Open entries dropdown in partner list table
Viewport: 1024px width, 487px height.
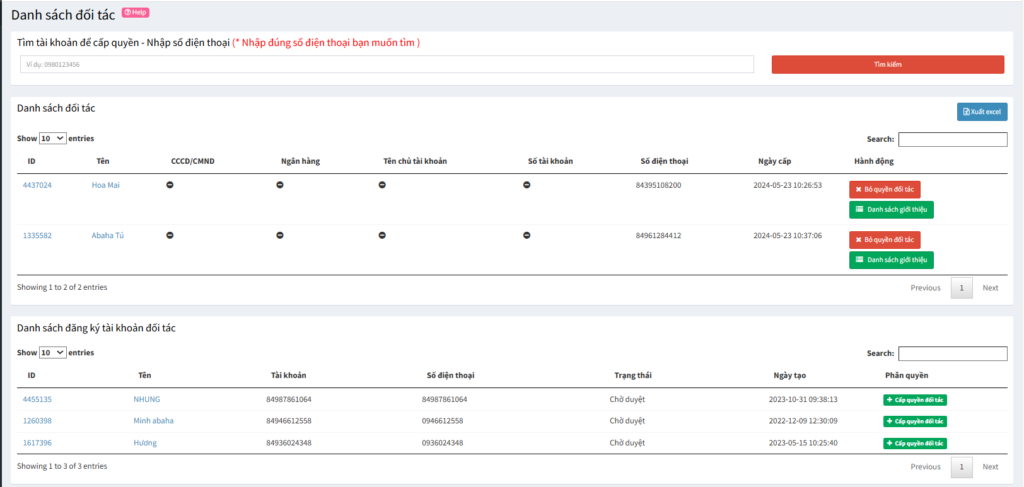[53, 139]
